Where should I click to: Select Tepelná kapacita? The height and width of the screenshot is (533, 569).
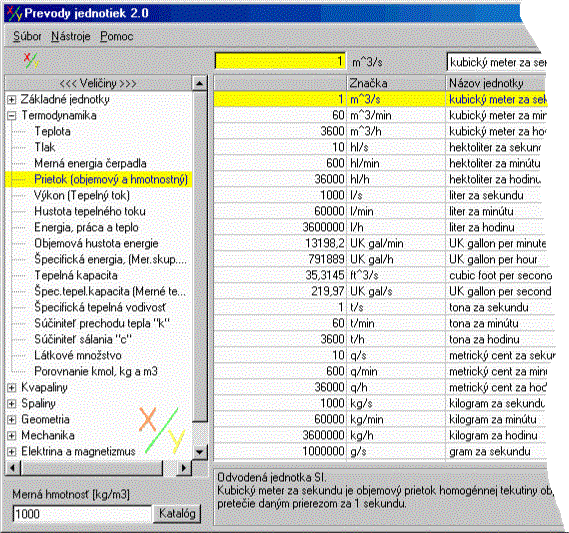(x=76, y=275)
